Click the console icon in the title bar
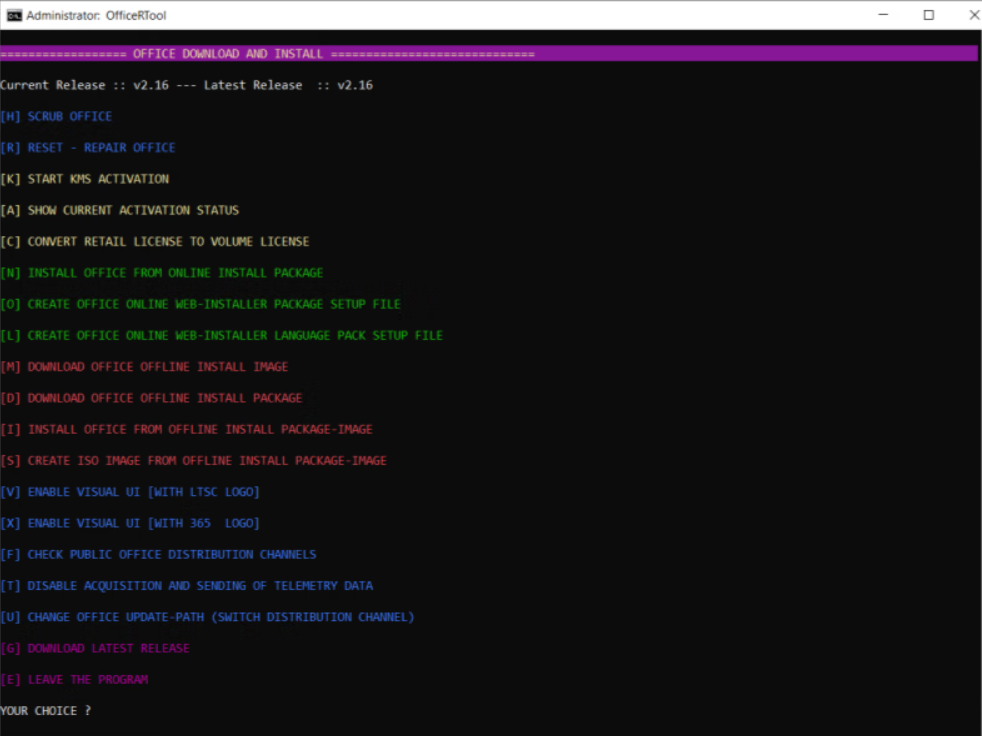Screen dimensions: 982x736 pos(14,15)
